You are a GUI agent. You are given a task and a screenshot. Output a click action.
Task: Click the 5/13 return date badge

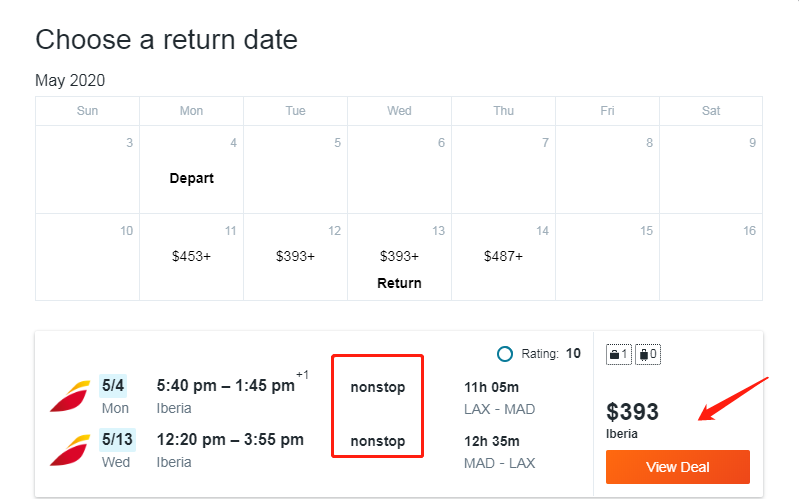117,439
